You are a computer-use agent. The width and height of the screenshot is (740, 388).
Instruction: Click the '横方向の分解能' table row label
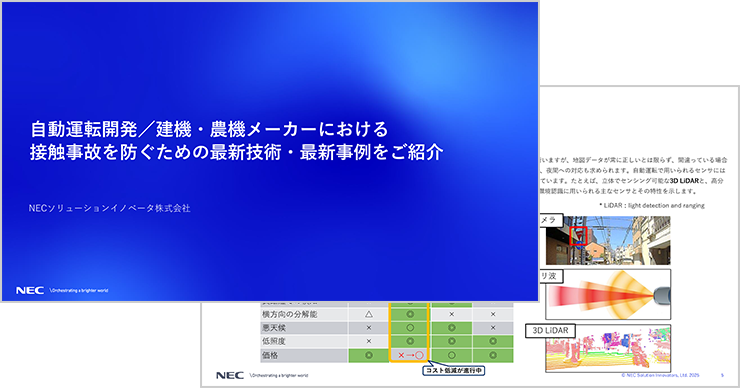(x=290, y=314)
